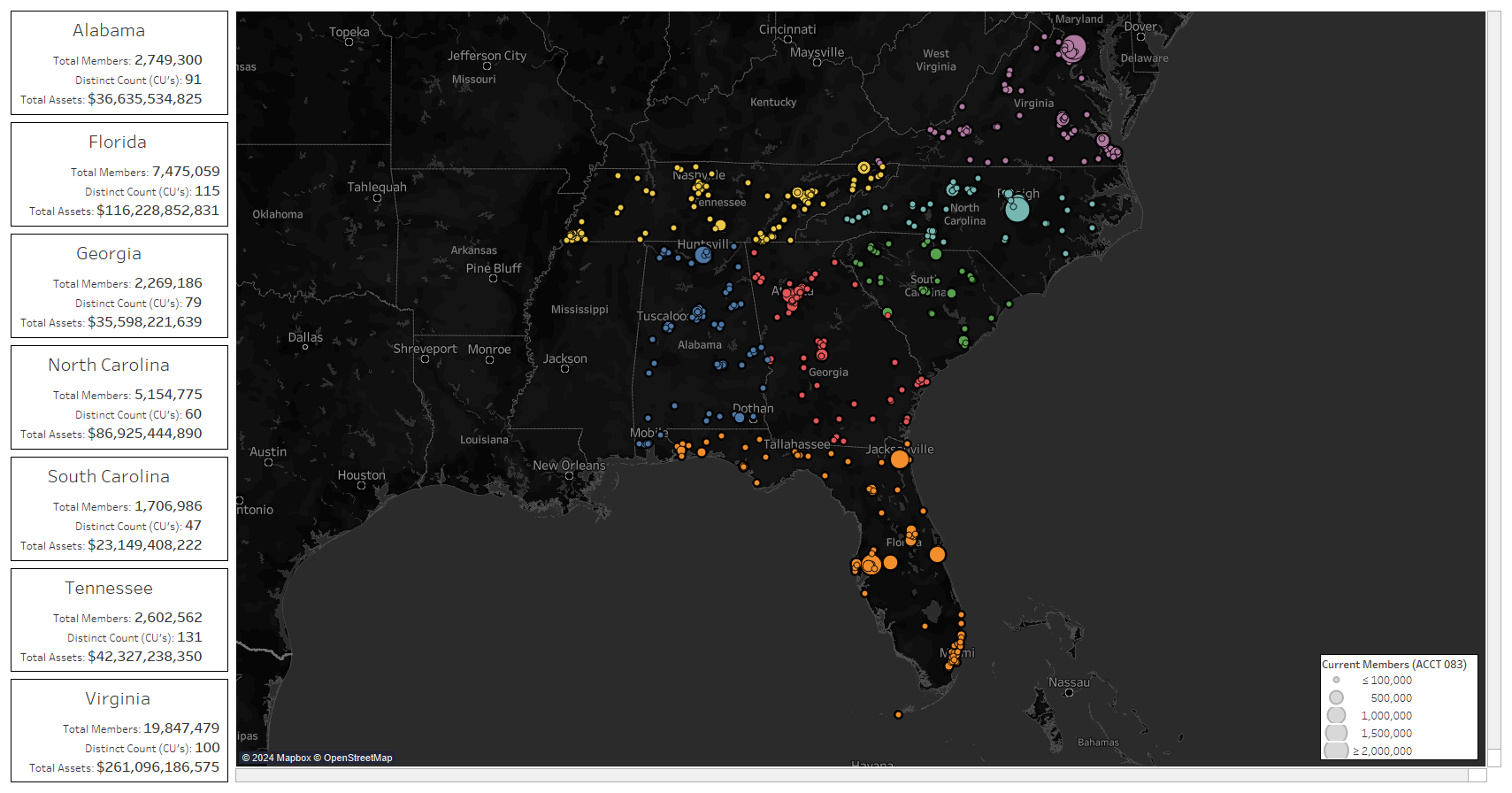The image size is (1512, 793).
Task: Select the large orange Jacksonville bubble
Action: click(900, 459)
